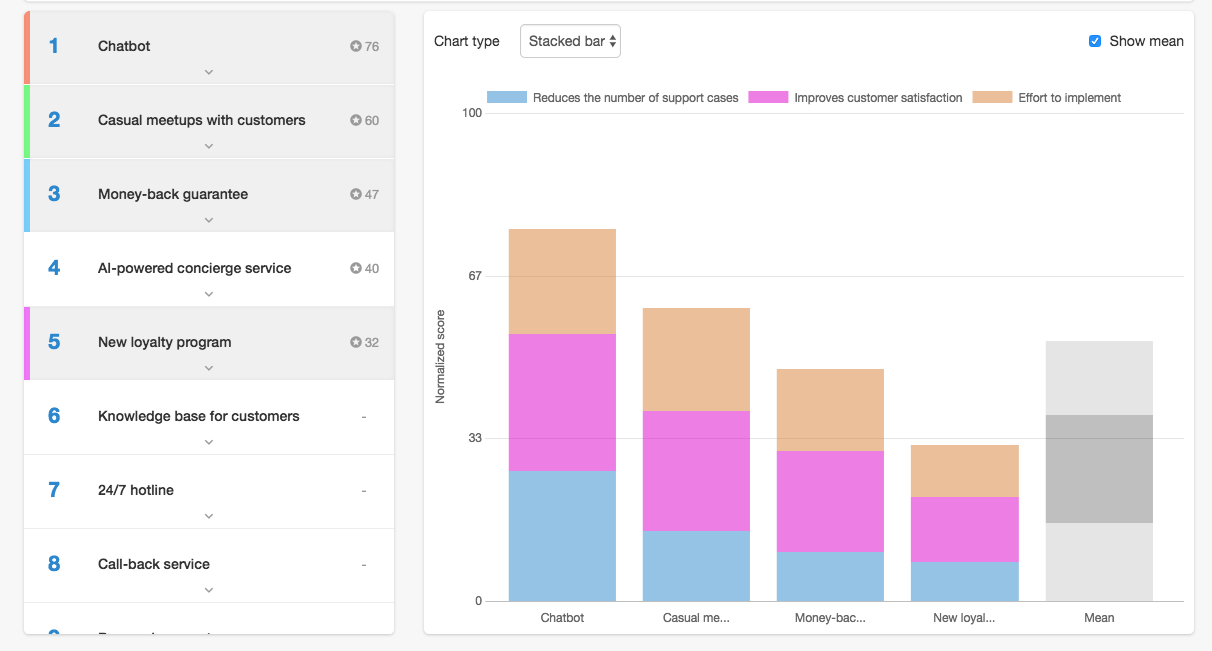
Task: Click star icon on AI-powered concierge row
Action: coord(356,268)
